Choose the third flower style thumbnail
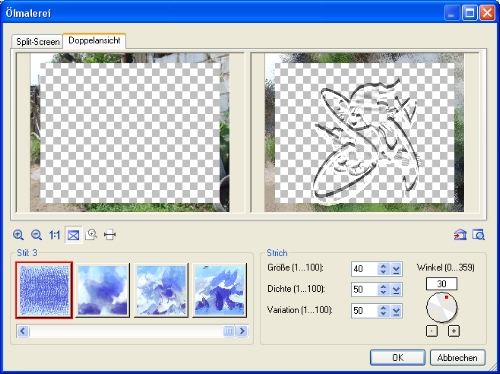The image size is (500, 374). (x=161, y=290)
